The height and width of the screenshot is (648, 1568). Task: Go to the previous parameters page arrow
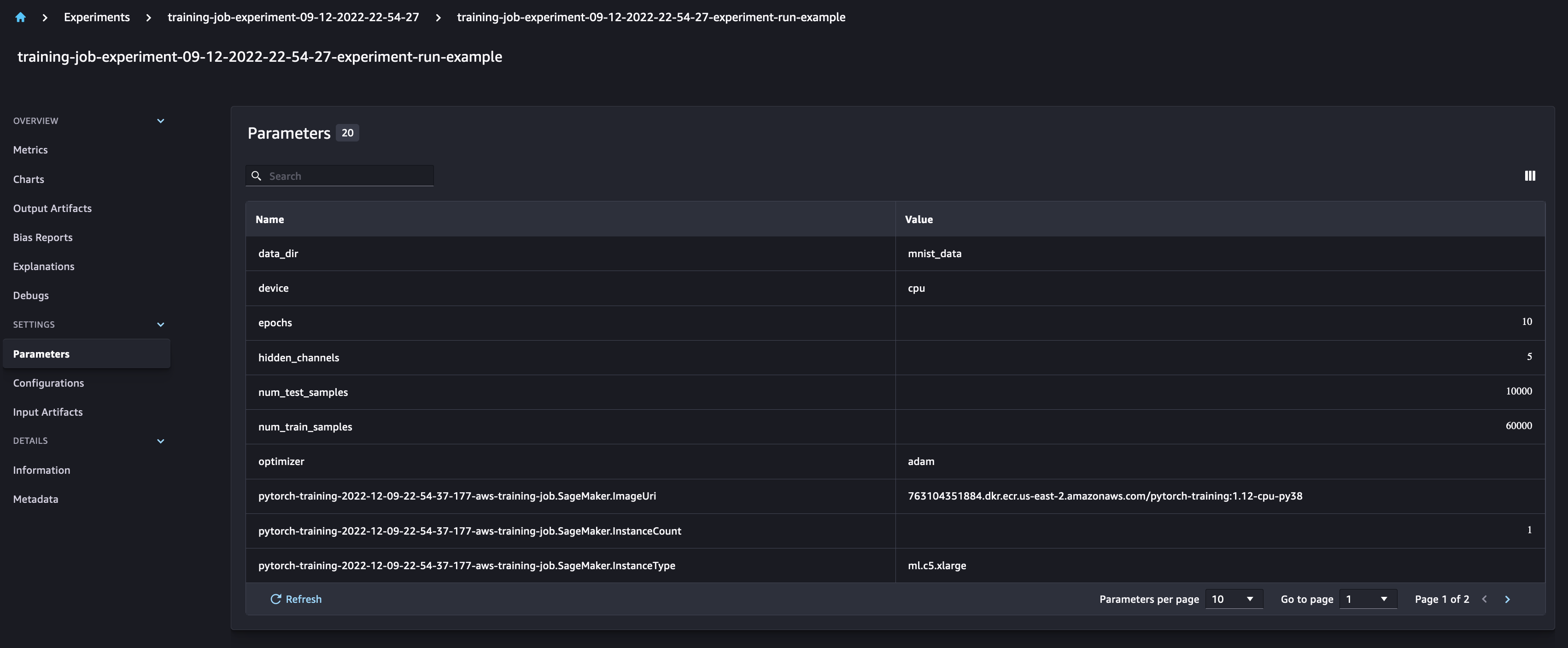pyautogui.click(x=1485, y=599)
